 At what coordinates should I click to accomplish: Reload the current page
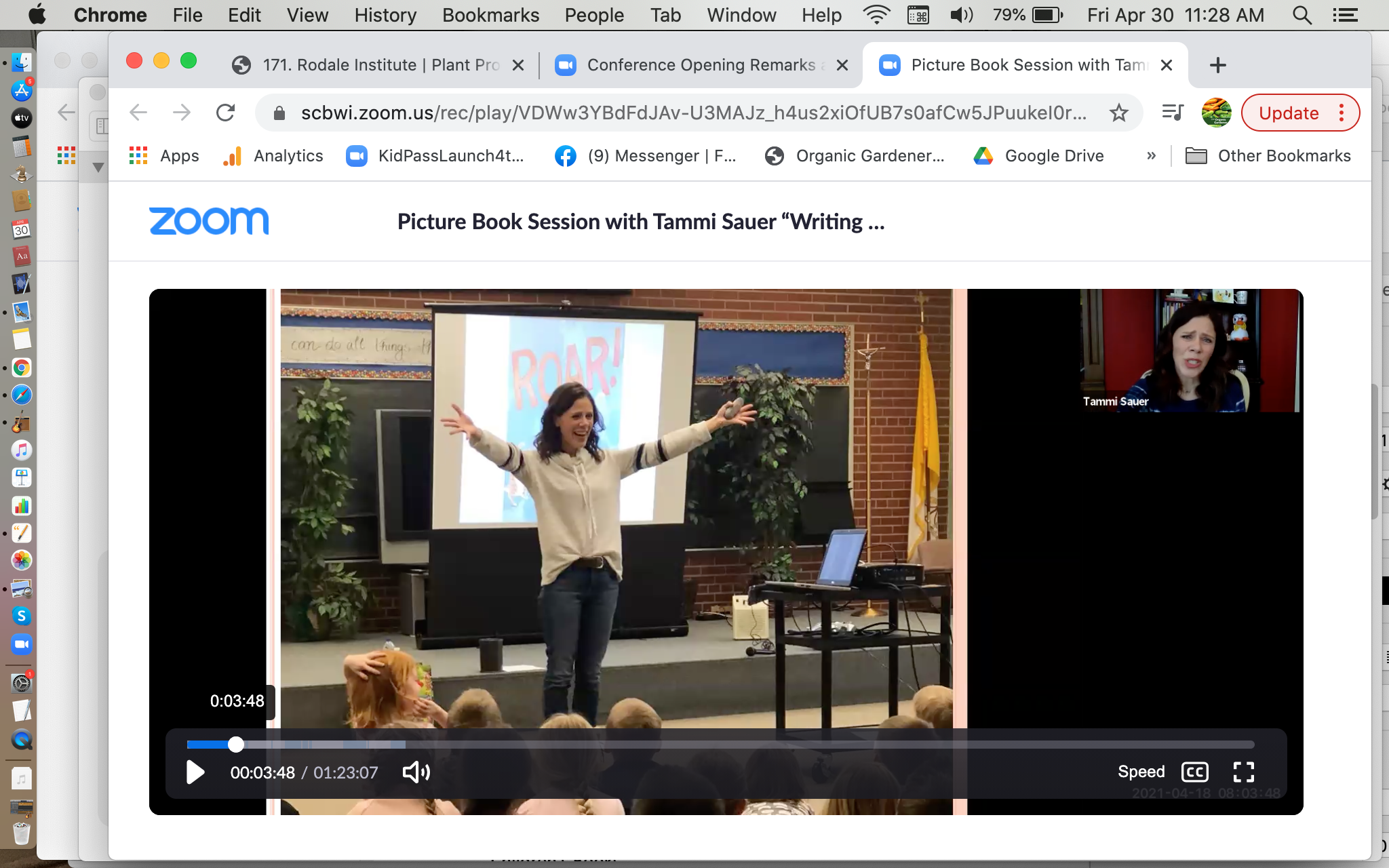[x=225, y=113]
